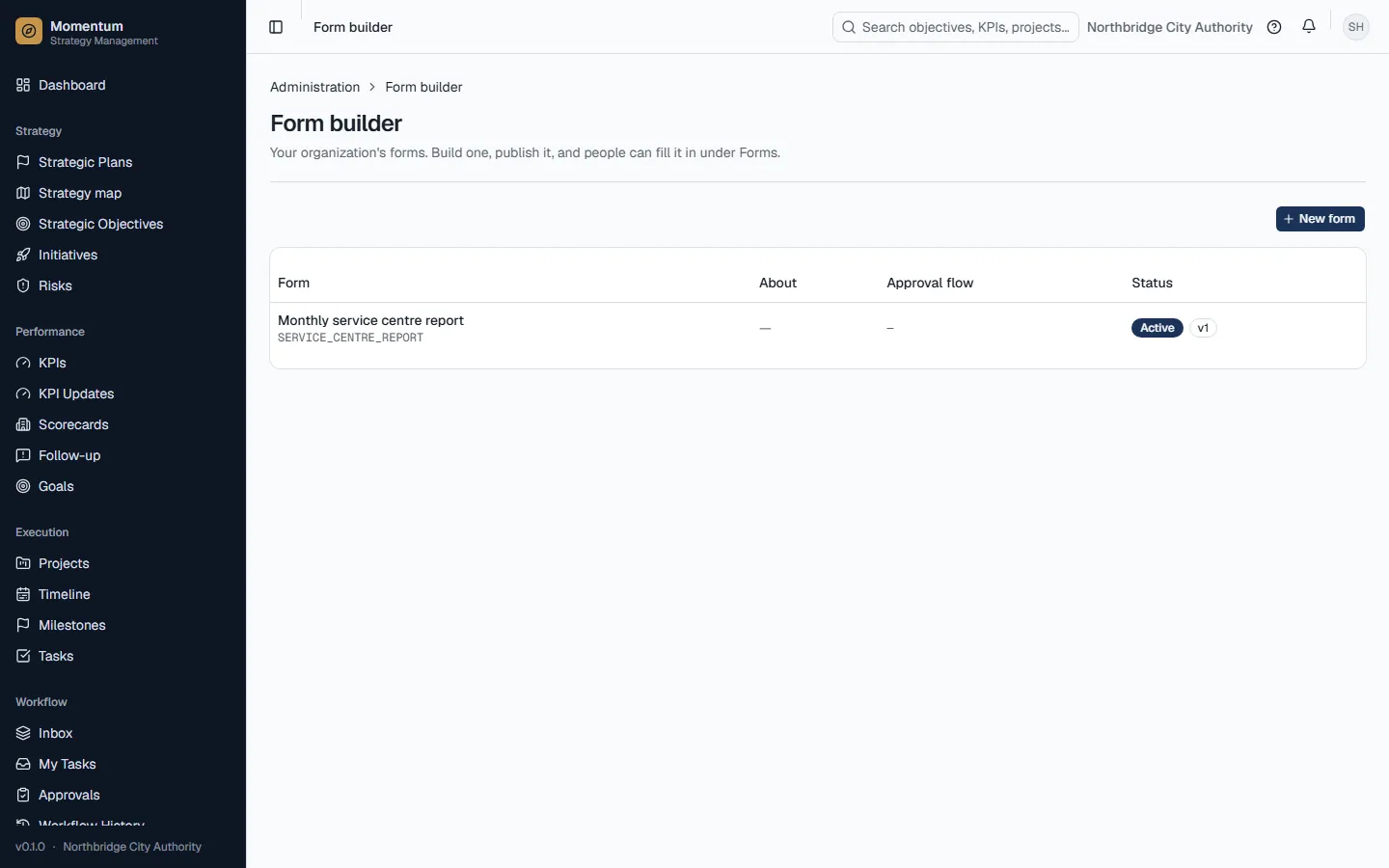Click the Active status badge
Image resolution: width=1389 pixels, height=868 pixels.
point(1157,328)
